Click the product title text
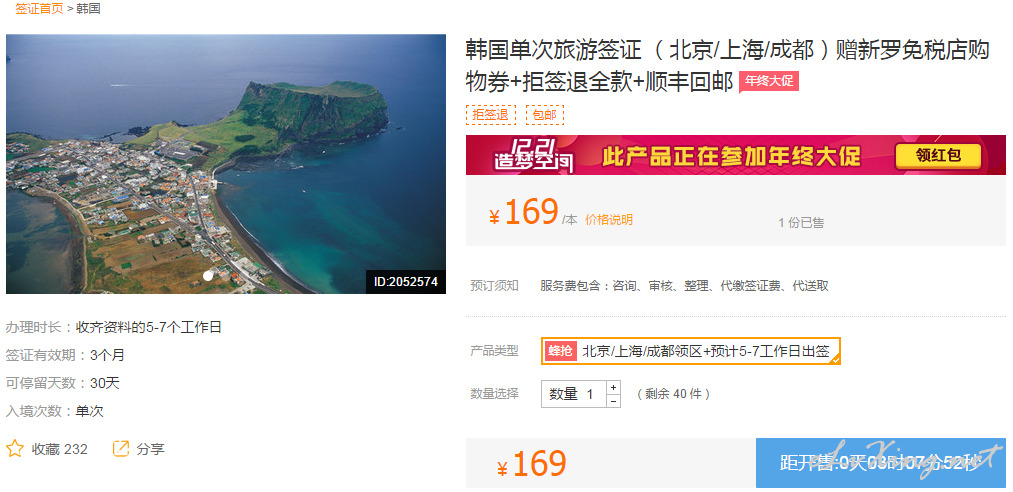The width and height of the screenshot is (1013, 492). click(x=727, y=66)
